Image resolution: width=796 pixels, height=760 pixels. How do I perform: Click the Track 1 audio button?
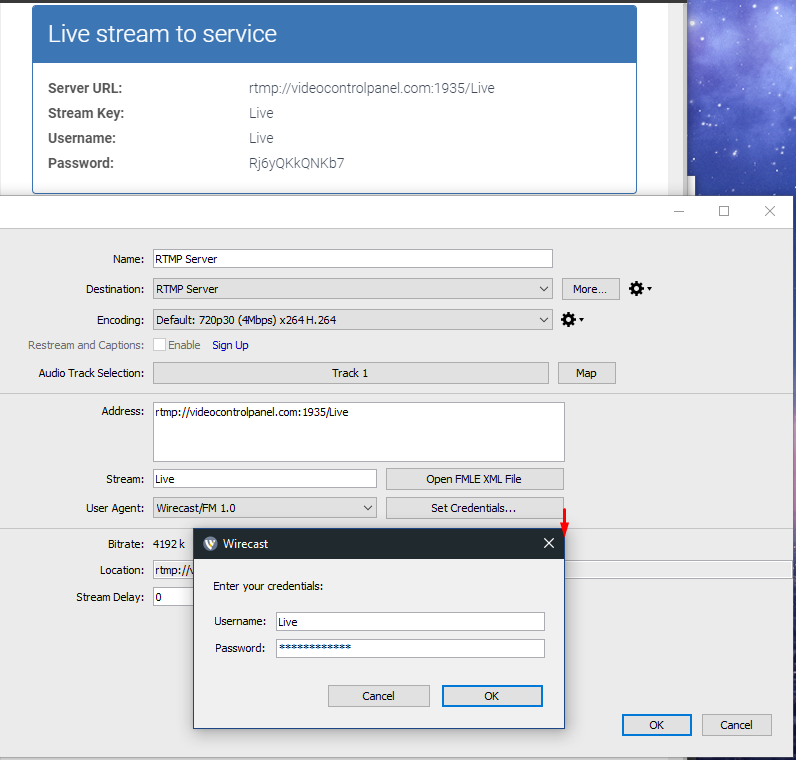351,373
